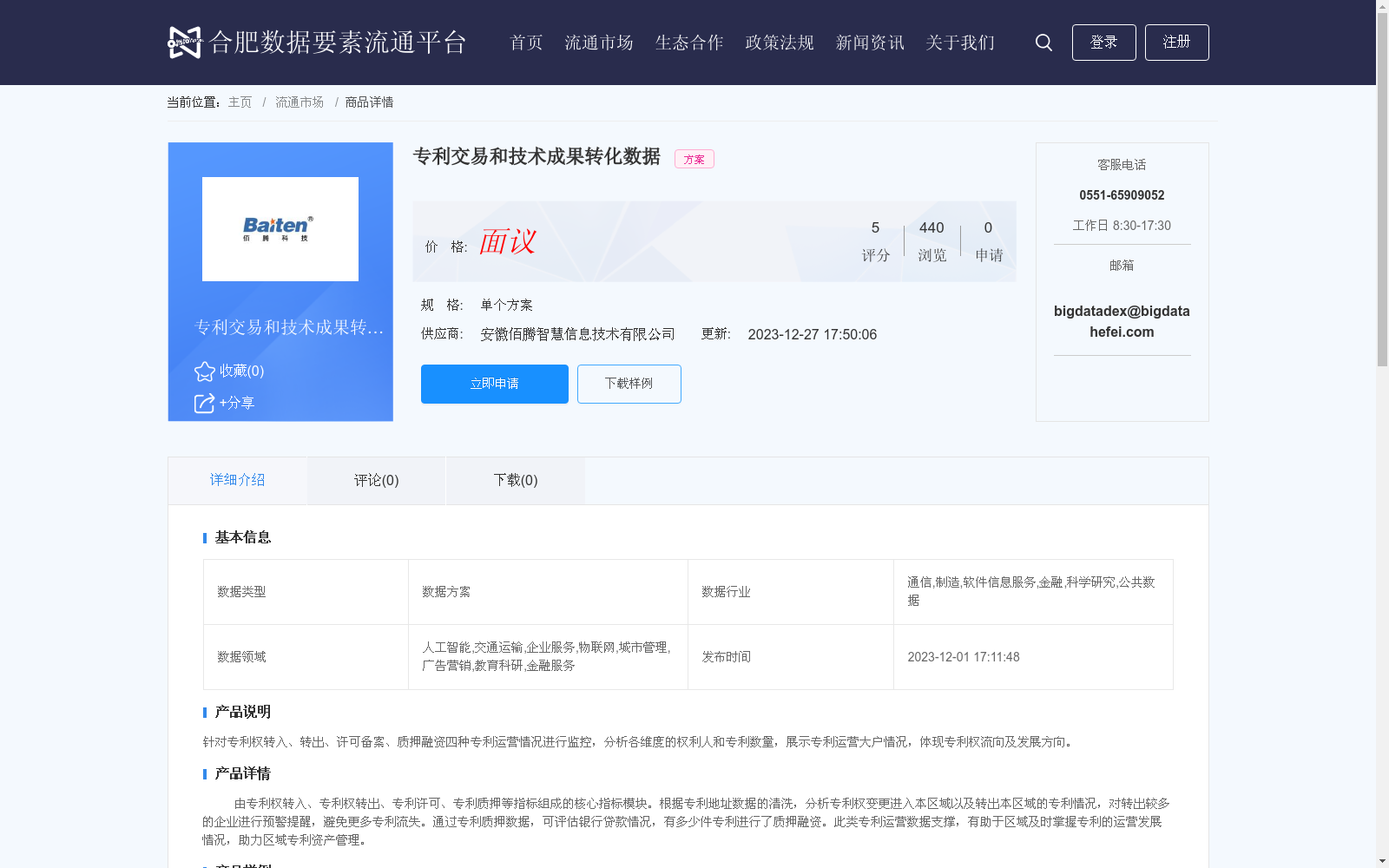Click the truncated card title 专利交易和技术成果转…
The height and width of the screenshot is (868, 1389).
(x=289, y=327)
